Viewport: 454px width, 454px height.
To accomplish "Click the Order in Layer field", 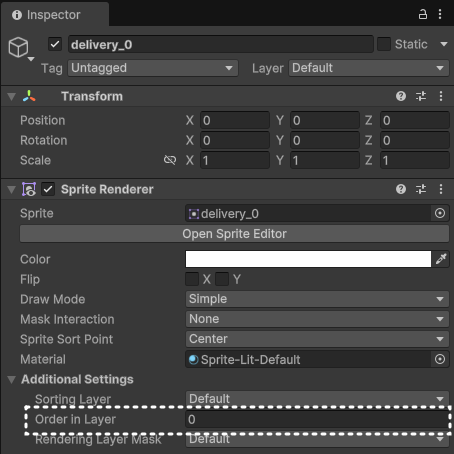I will [317, 419].
